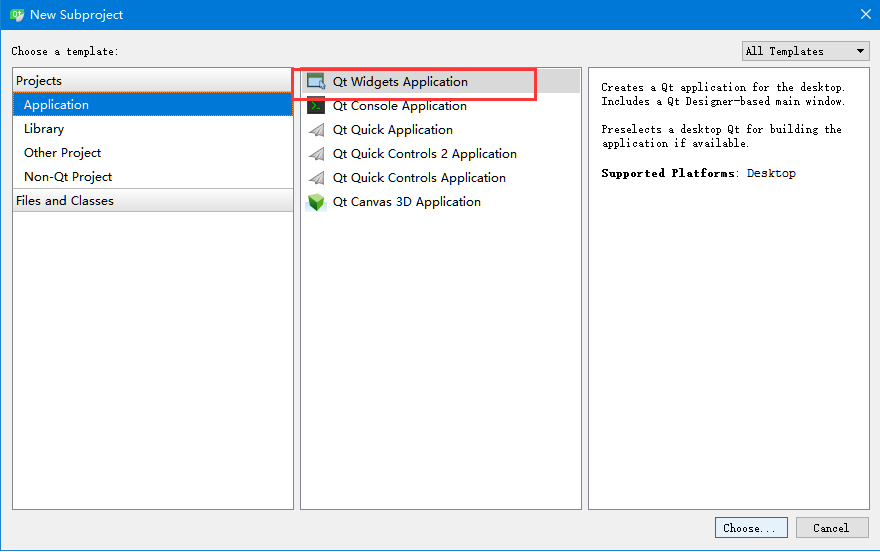Select the Library project category
The image size is (880, 552).
tap(44, 129)
